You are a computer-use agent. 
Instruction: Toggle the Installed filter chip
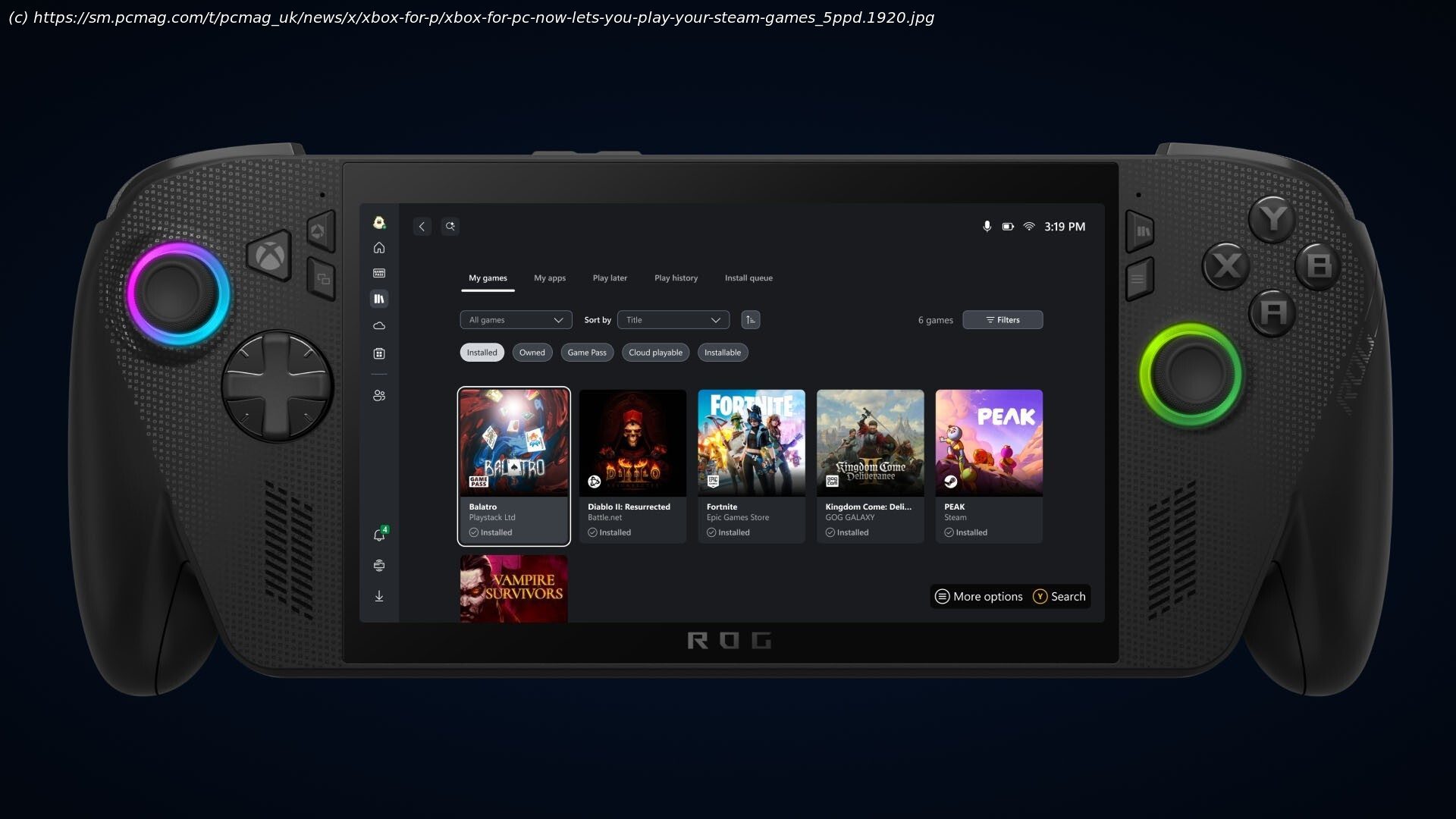tap(482, 353)
